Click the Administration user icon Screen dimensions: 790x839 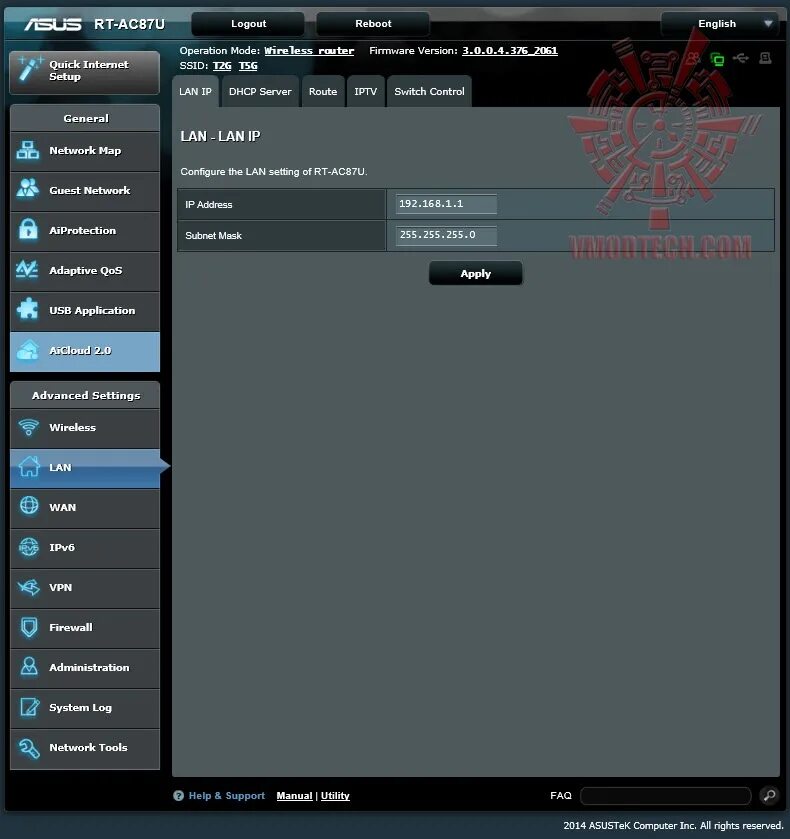[29, 667]
